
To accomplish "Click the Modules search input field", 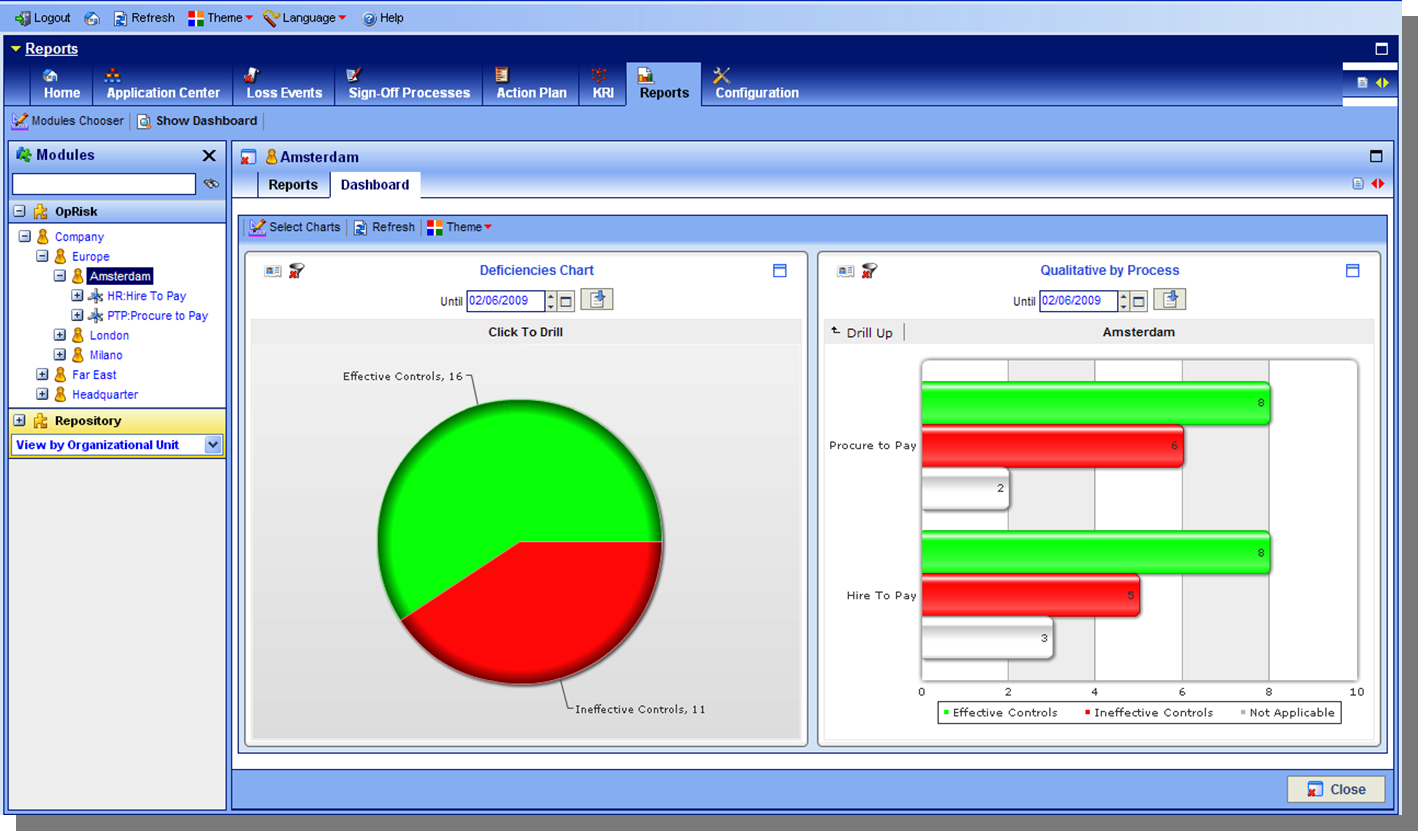I will tap(104, 184).
